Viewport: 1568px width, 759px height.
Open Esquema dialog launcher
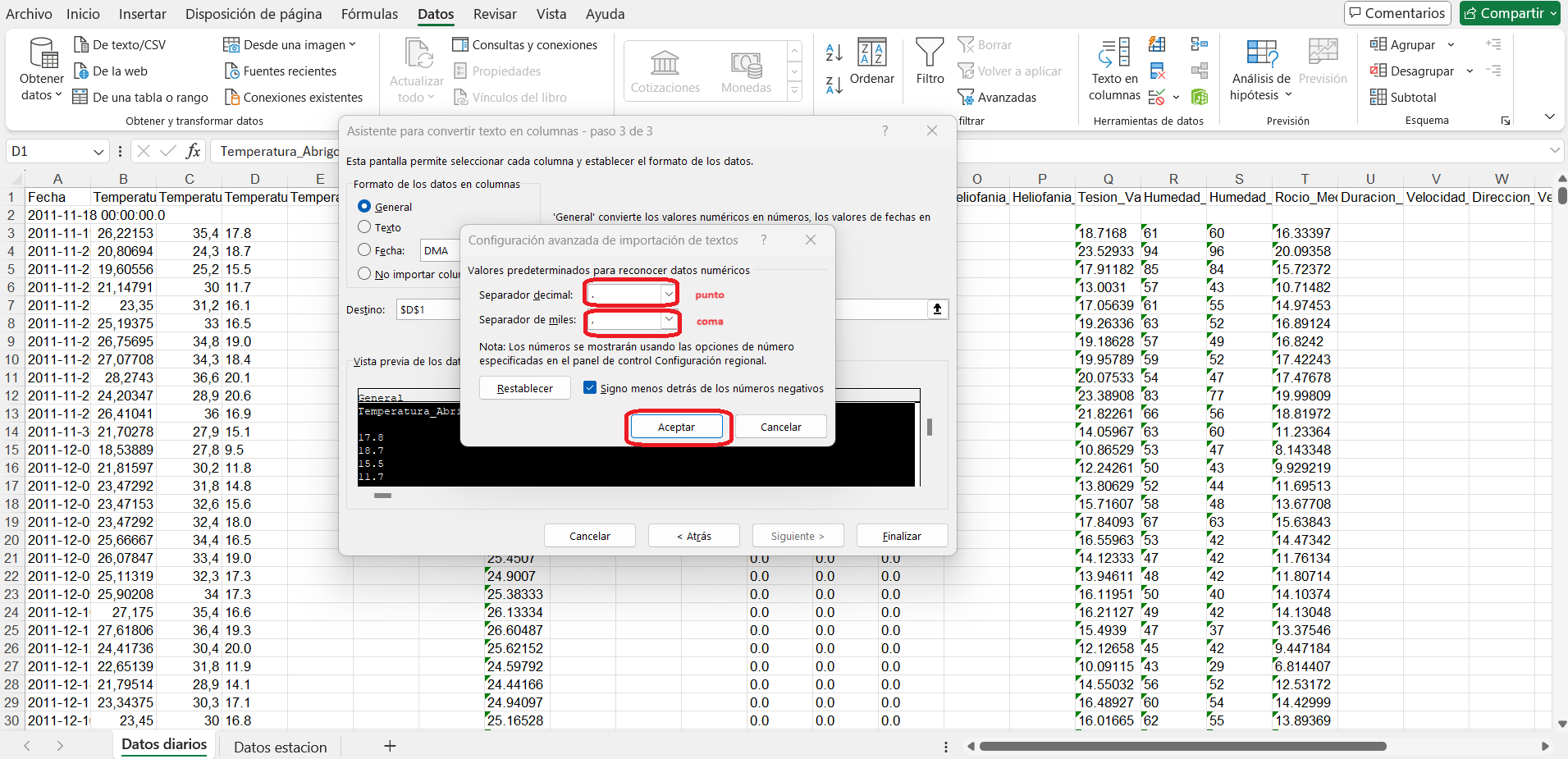coord(1506,121)
